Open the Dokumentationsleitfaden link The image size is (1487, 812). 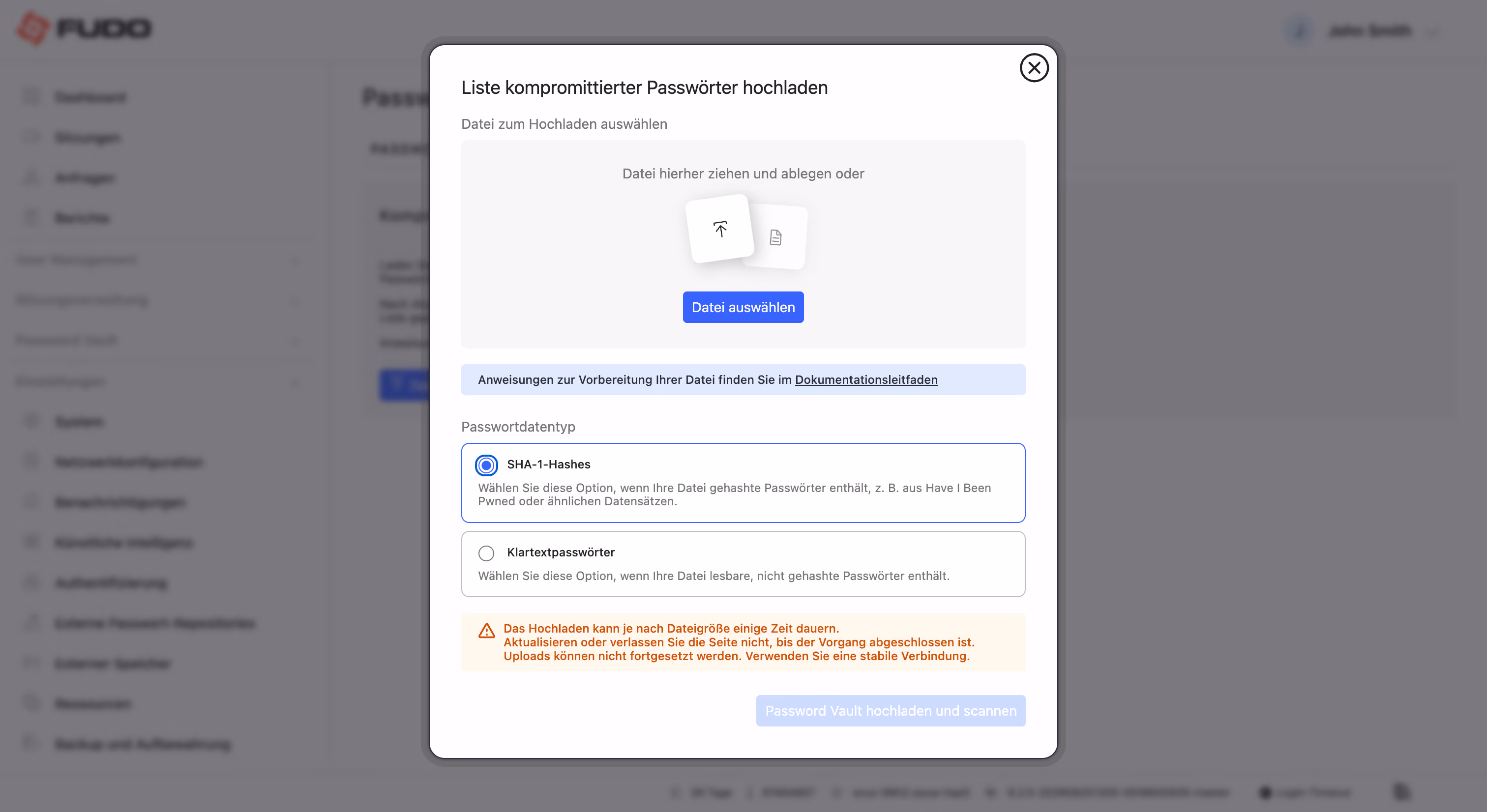(866, 380)
